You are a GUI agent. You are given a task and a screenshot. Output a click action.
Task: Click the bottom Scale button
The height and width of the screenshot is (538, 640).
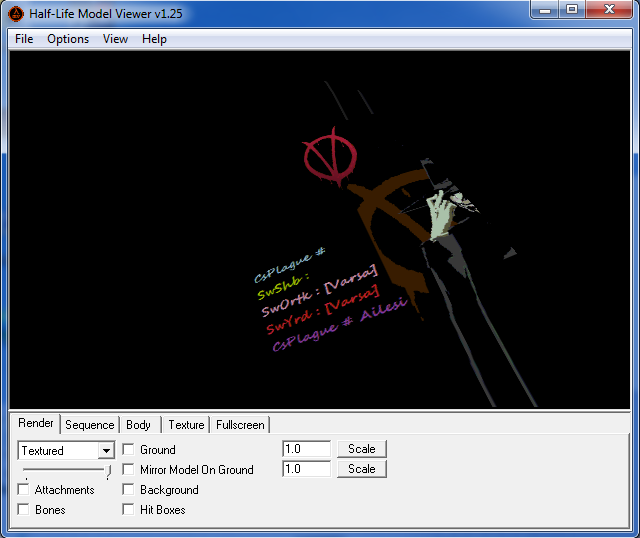361,469
